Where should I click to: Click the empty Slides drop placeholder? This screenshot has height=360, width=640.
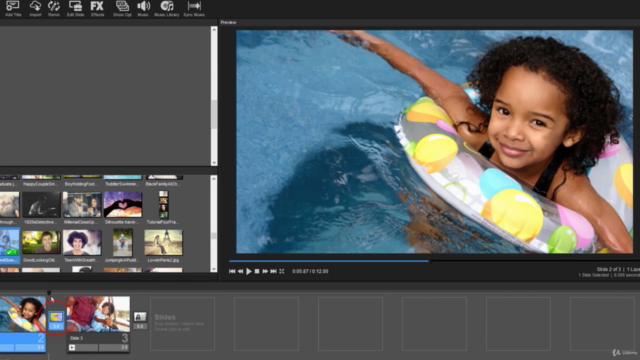(x=182, y=324)
